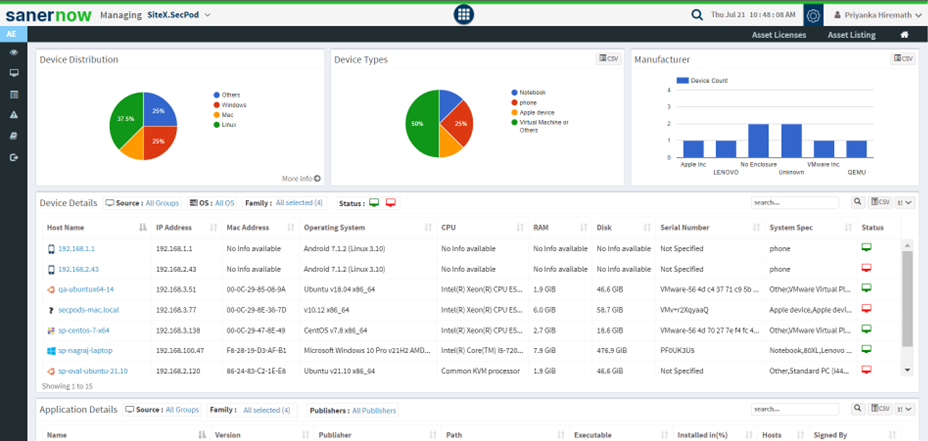Open the book sidebar icon
This screenshot has height=441, width=928.
14,136
